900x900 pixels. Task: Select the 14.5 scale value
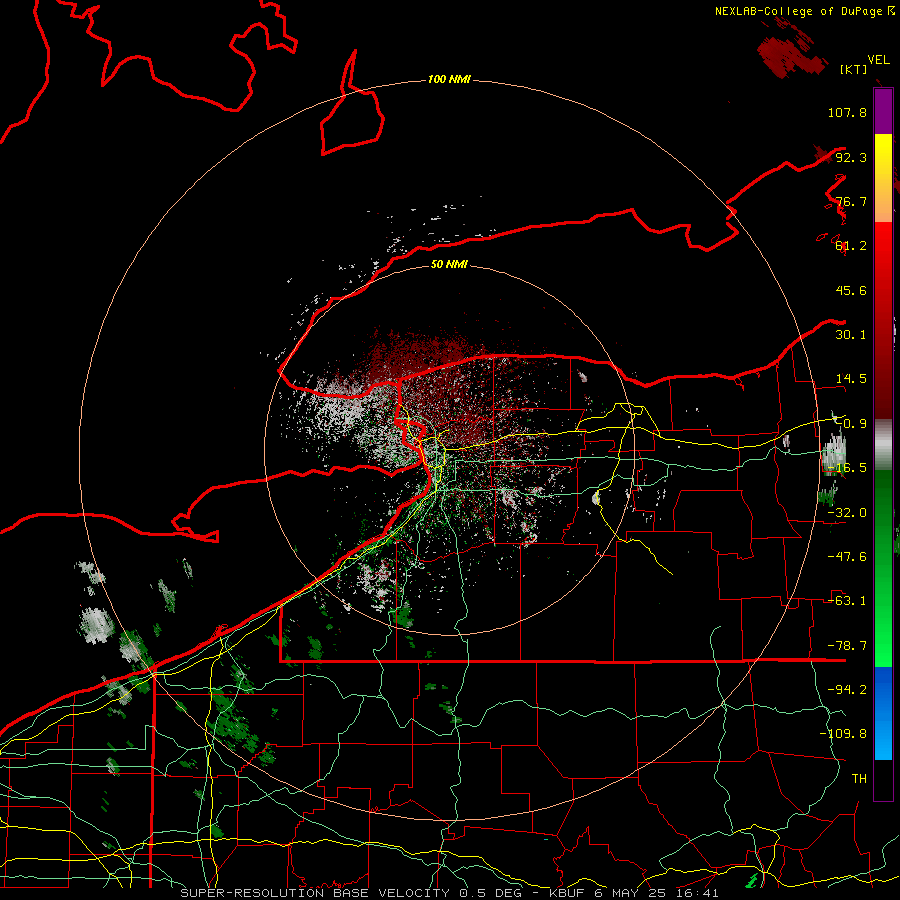pos(851,379)
